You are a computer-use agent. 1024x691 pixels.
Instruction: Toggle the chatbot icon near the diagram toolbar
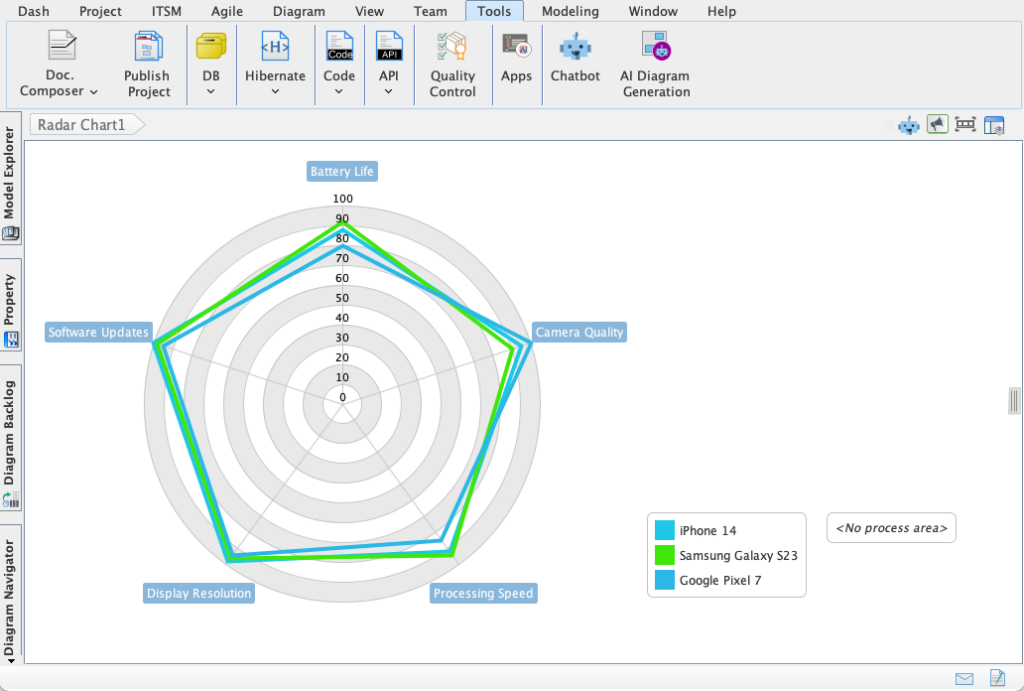pos(908,125)
